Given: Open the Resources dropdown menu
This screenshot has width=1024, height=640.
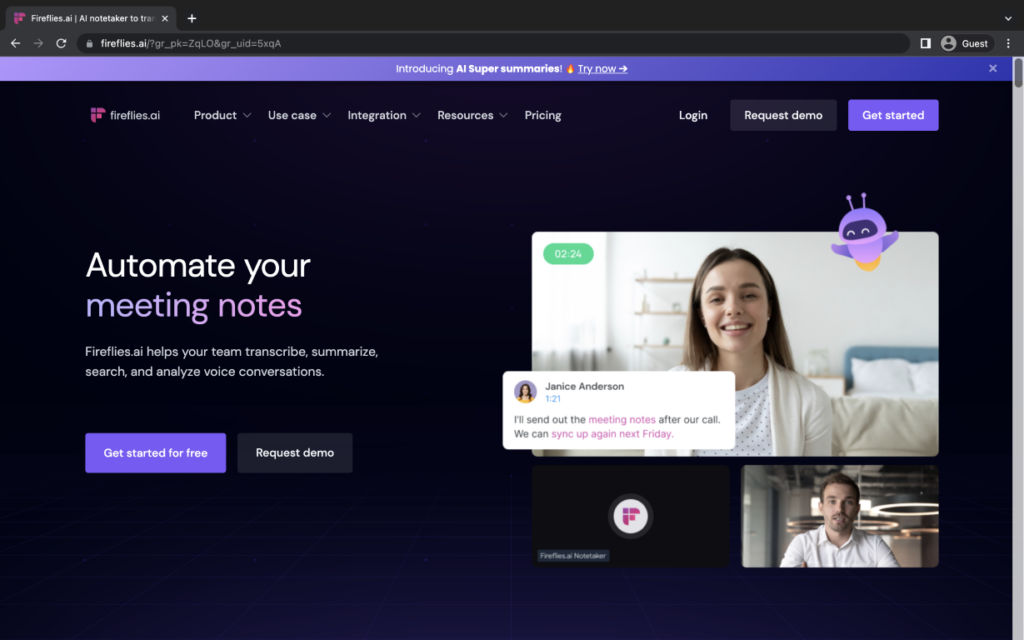Looking at the screenshot, I should [x=472, y=115].
